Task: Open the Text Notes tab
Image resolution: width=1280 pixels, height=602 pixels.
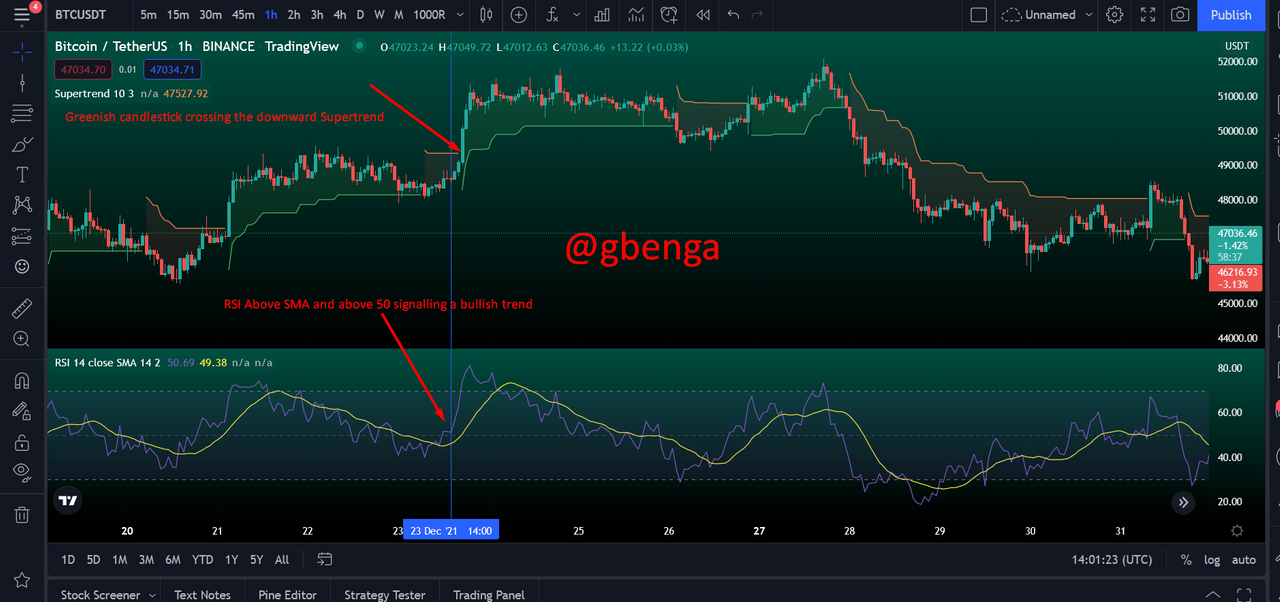Action: (x=202, y=594)
